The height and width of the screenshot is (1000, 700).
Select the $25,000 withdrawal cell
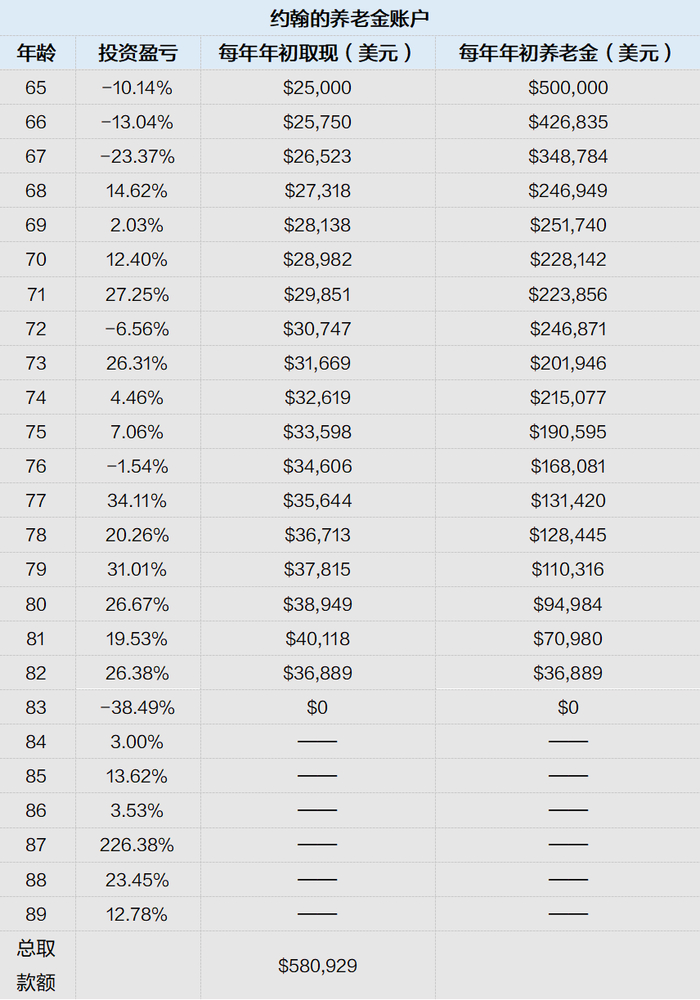pyautogui.click(x=317, y=88)
